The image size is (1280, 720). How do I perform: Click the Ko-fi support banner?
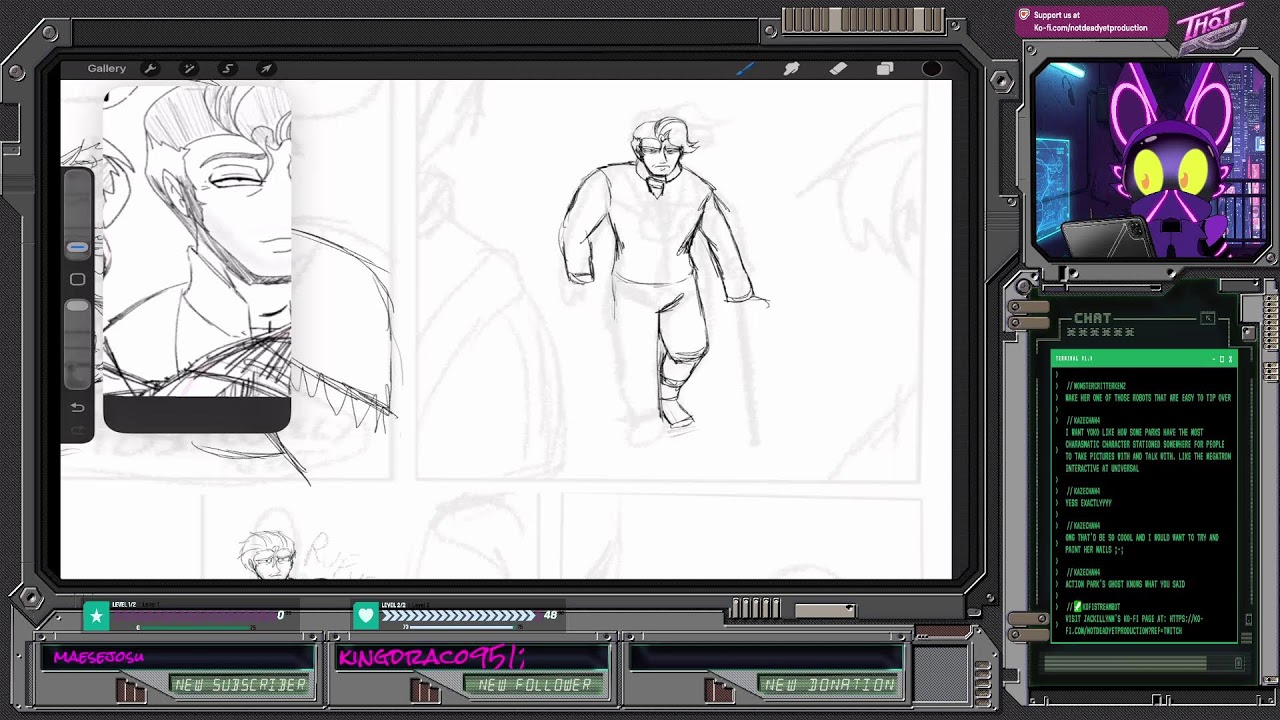1091,21
